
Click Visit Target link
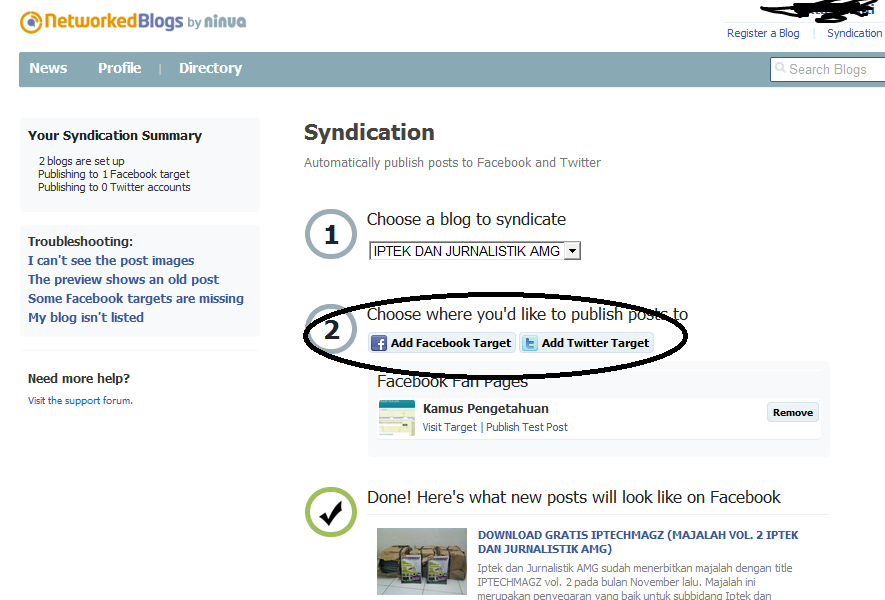point(449,427)
